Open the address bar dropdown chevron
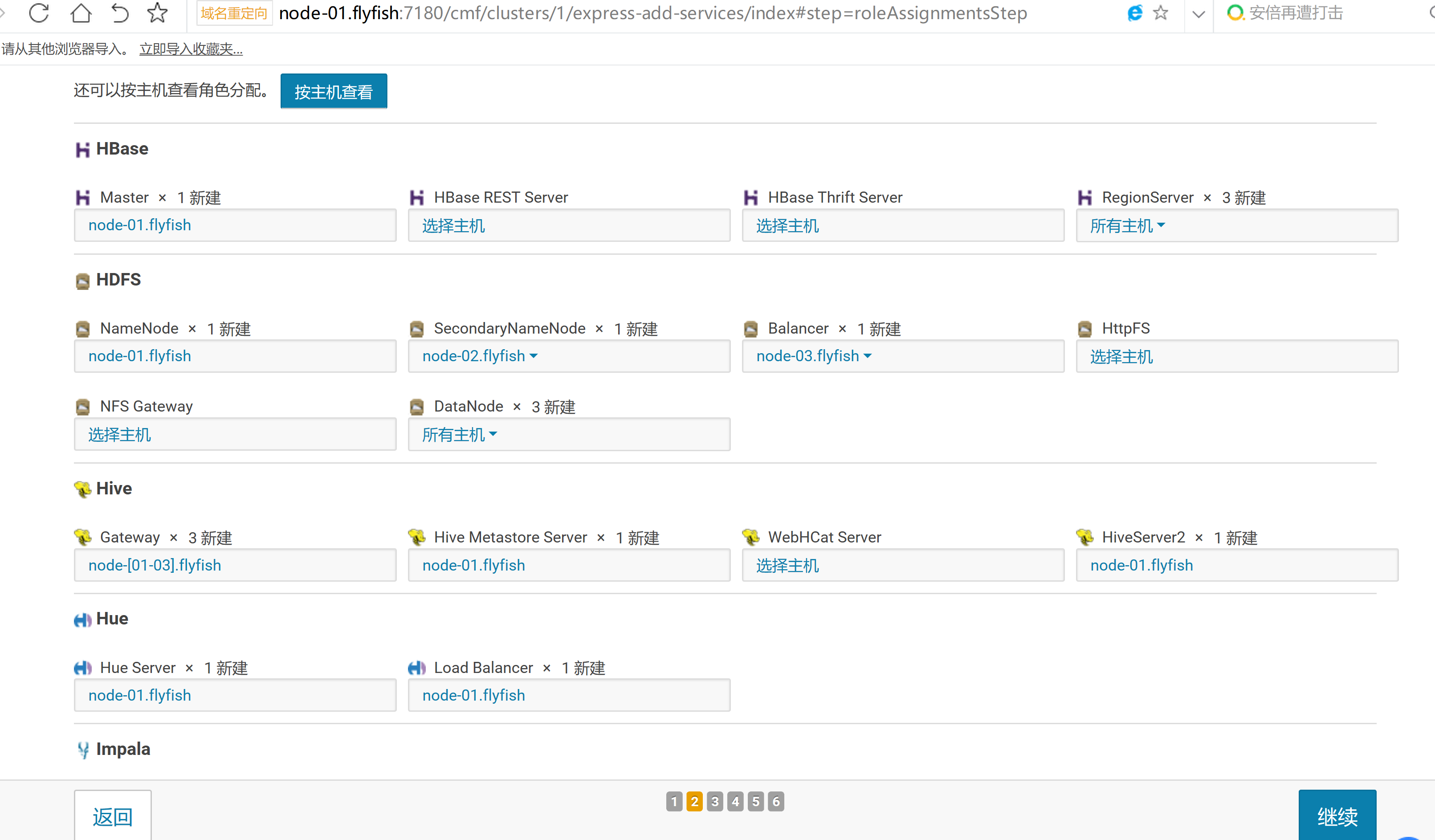 (x=1199, y=14)
